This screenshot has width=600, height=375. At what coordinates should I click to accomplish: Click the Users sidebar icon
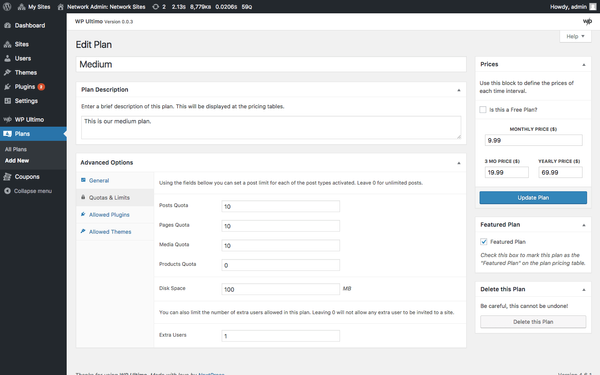pos(7,59)
